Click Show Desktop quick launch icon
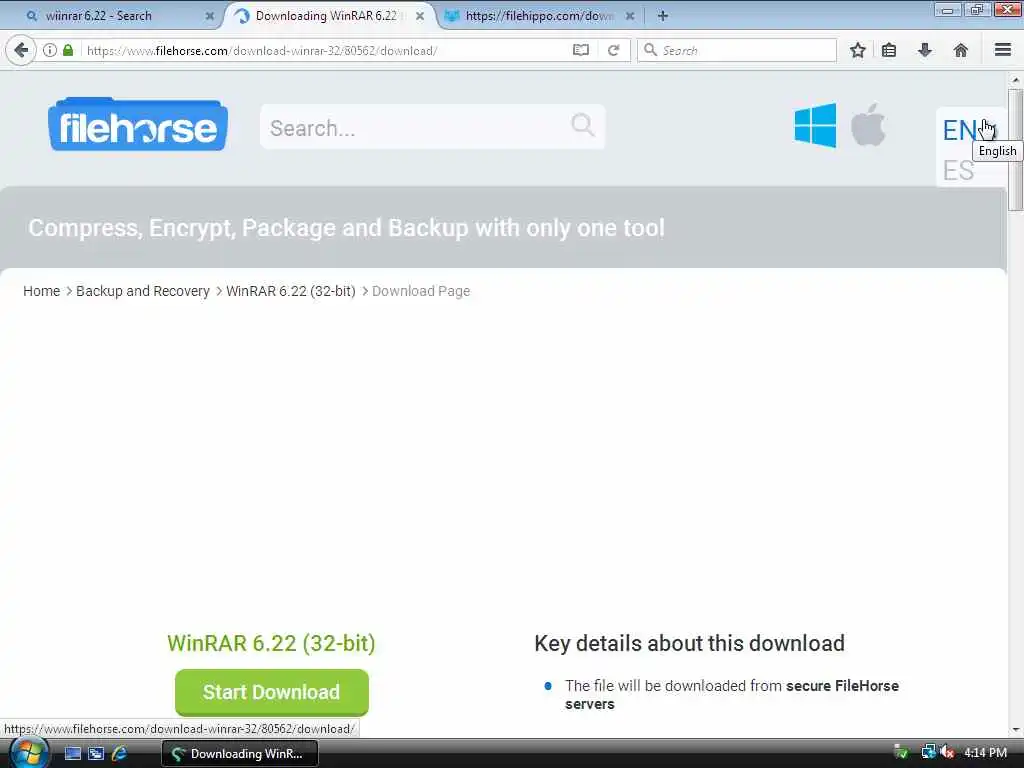This screenshot has height=768, width=1024. 72,754
